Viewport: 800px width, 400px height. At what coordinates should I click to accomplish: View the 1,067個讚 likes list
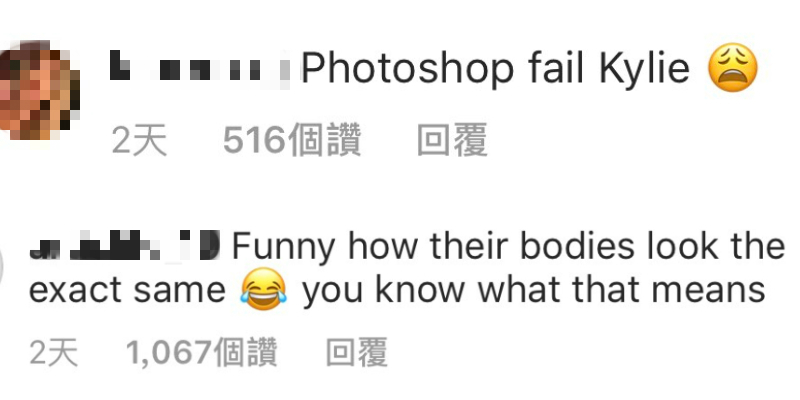click(201, 352)
